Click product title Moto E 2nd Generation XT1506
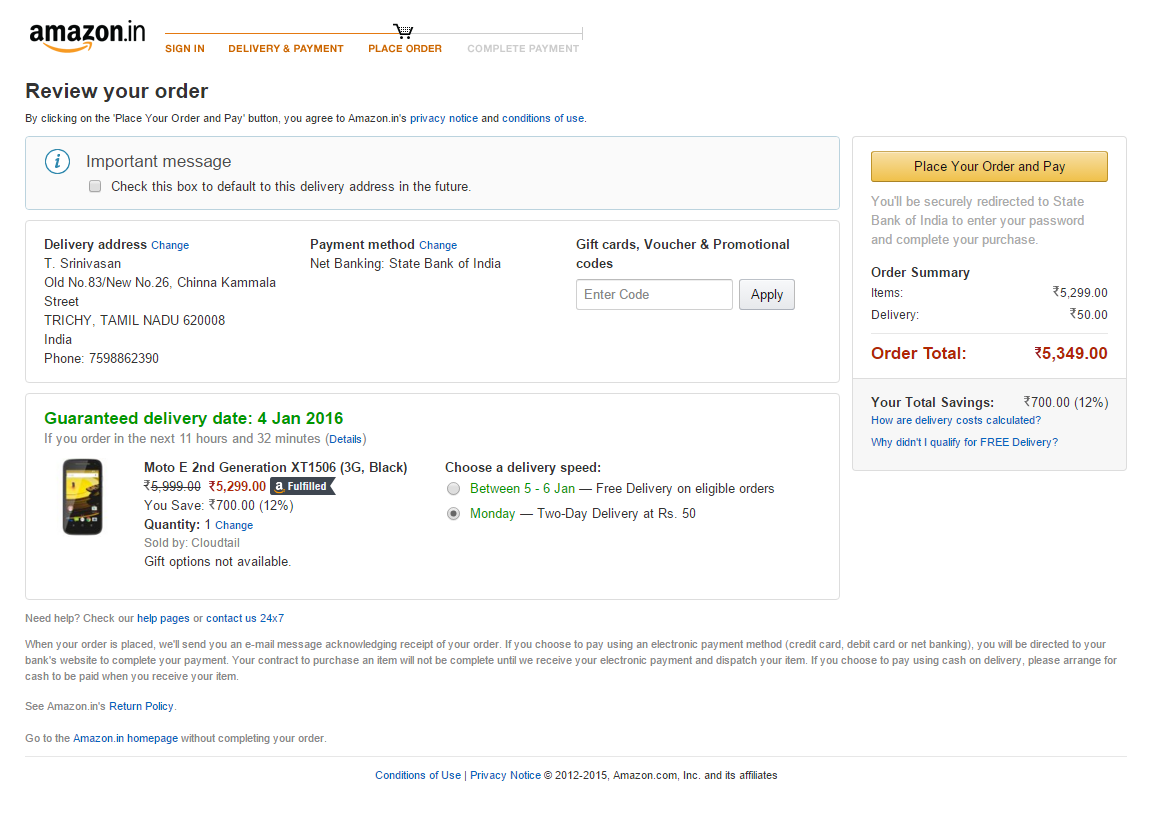 point(276,468)
